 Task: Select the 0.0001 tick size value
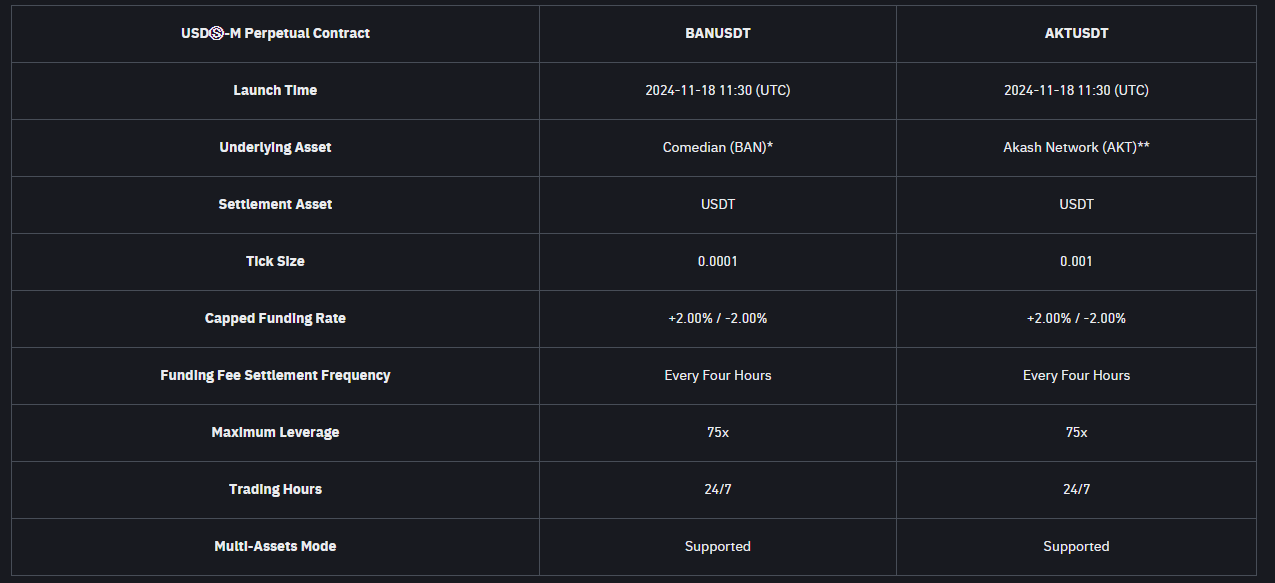click(x=717, y=261)
